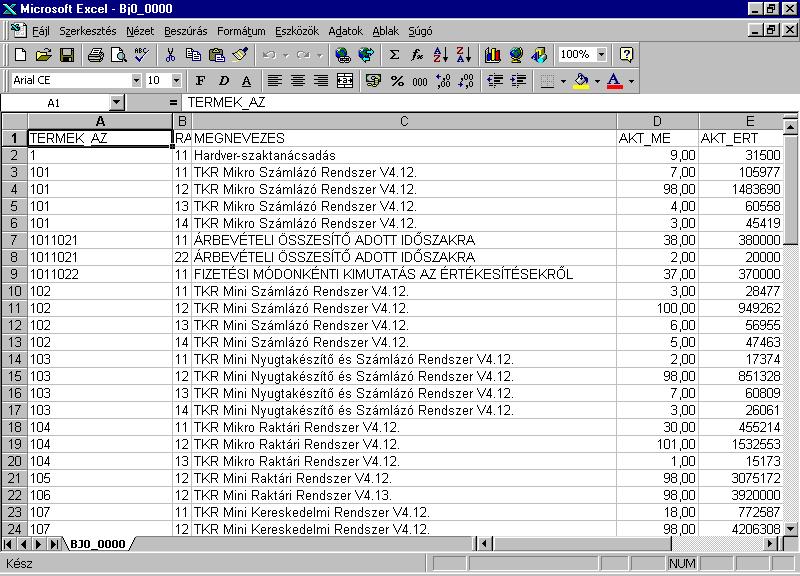Image resolution: width=800 pixels, height=576 pixels.
Task: Toggle align right
Action: (321, 81)
